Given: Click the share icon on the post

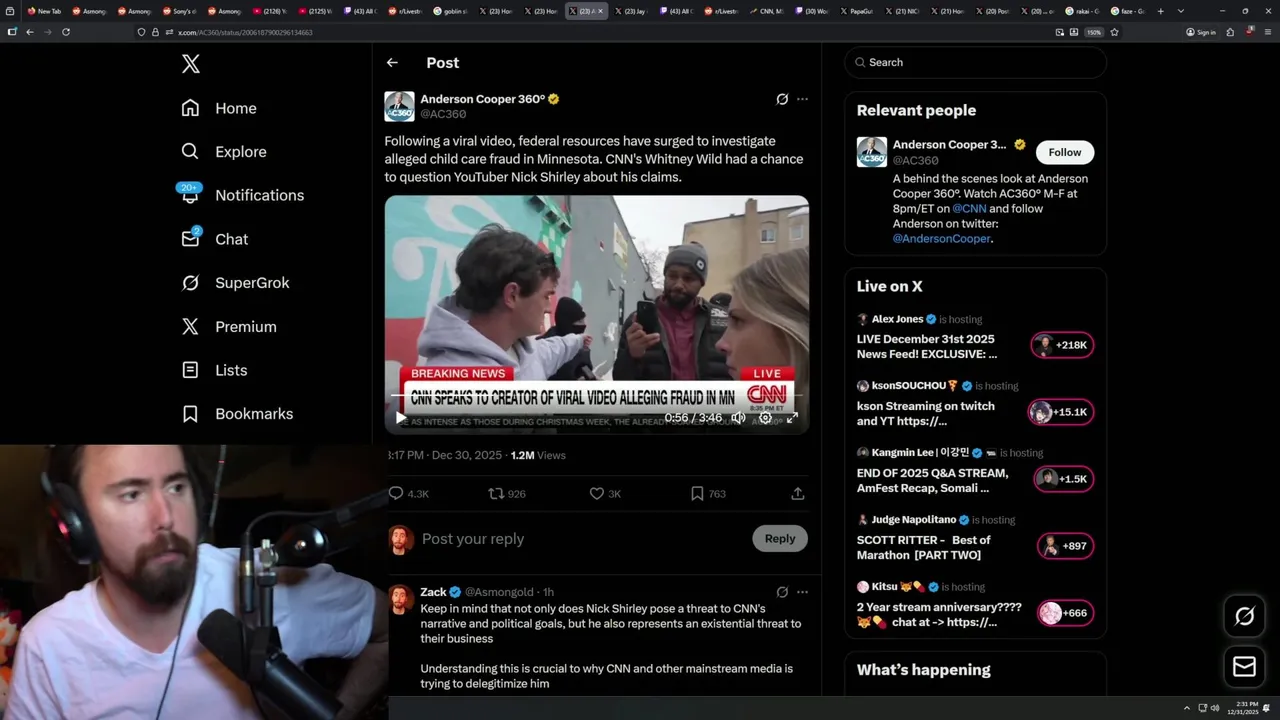Looking at the screenshot, I should [x=797, y=494].
